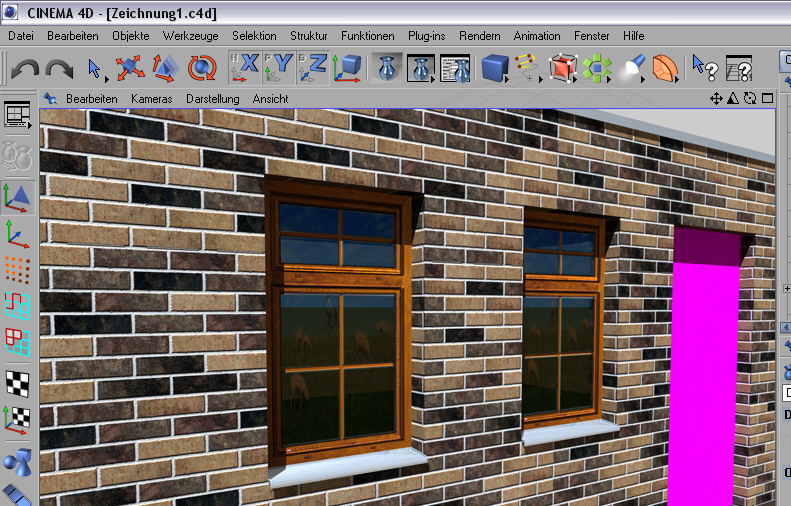Image resolution: width=791 pixels, height=506 pixels.
Task: Expand light objects flyout arrow
Action: [x=643, y=80]
